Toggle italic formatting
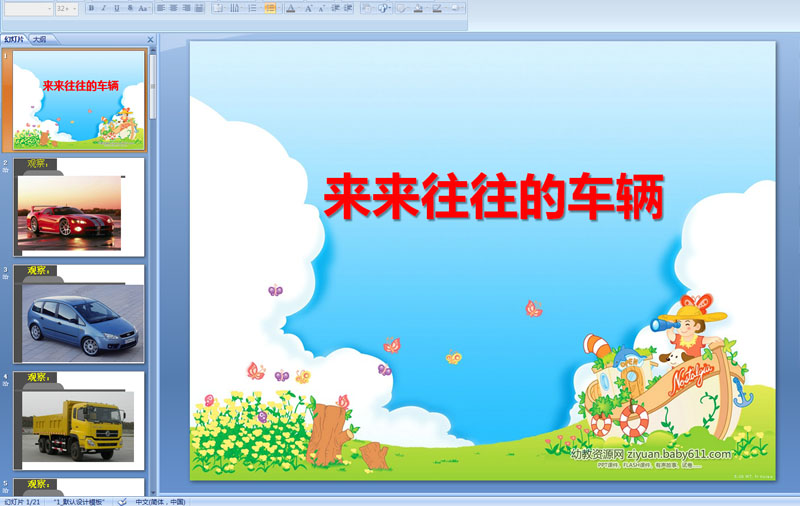This screenshot has height=506, width=800. [104, 8]
